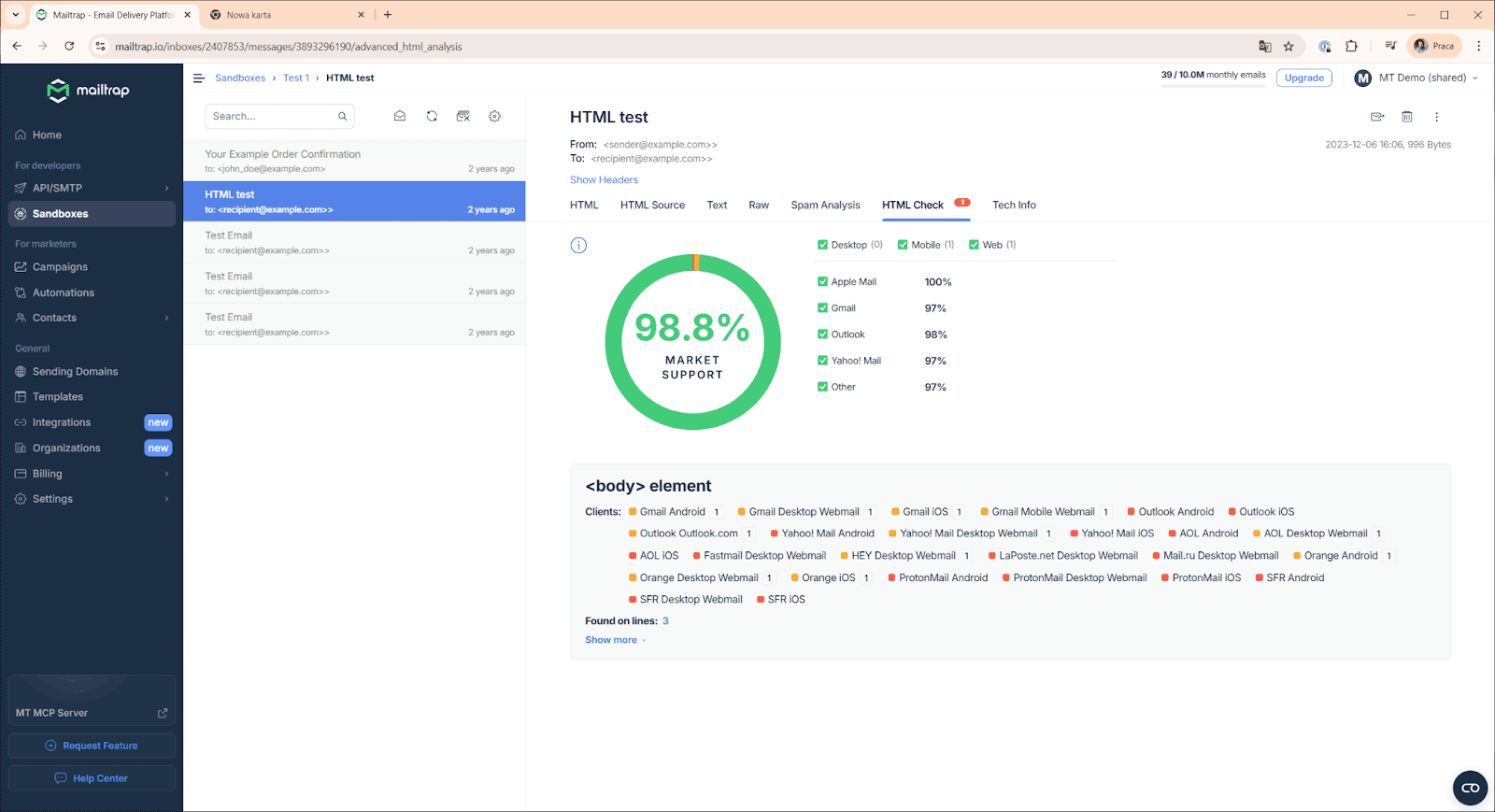Toggle the Mobile checkbox
The image size is (1495, 812).
(903, 245)
